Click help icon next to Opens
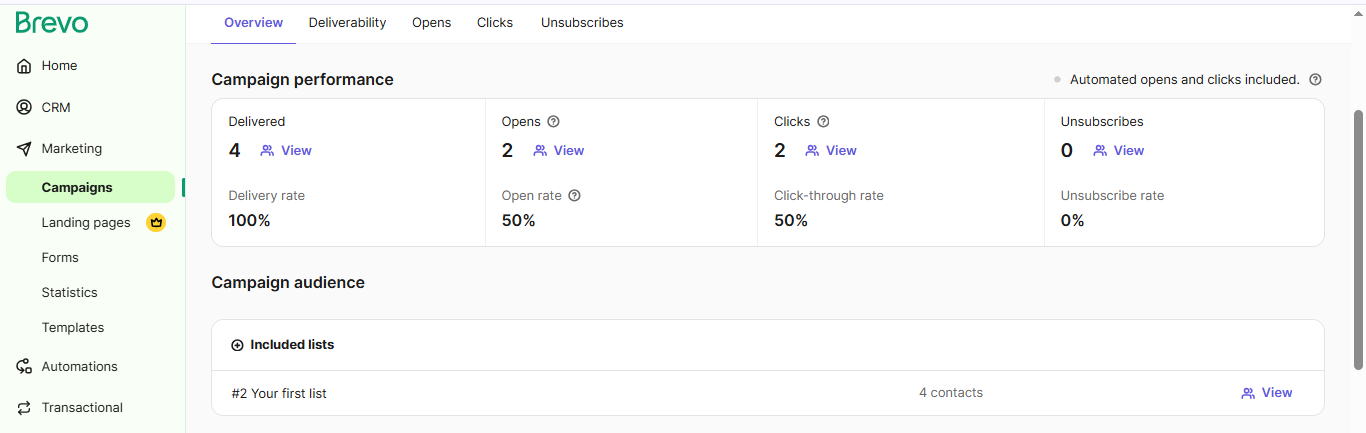This screenshot has width=1366, height=433. tap(553, 122)
